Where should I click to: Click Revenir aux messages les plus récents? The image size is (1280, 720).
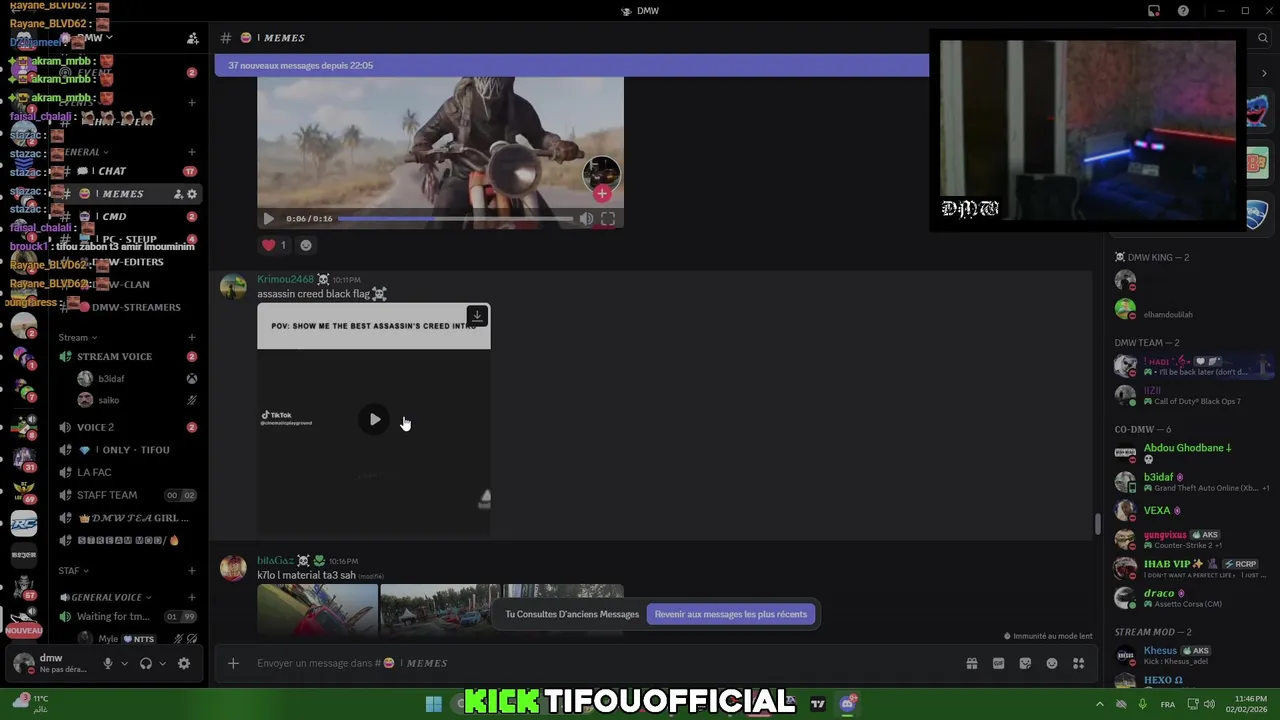point(731,614)
